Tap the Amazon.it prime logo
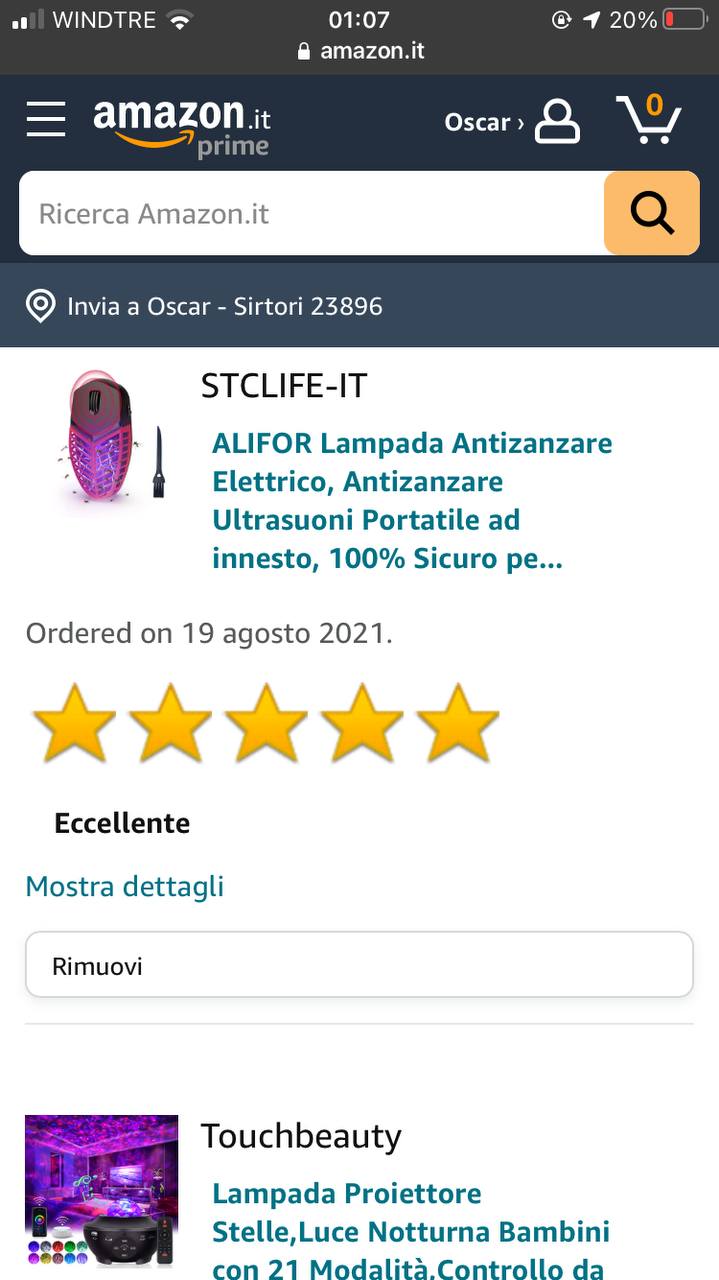This screenshot has height=1280, width=719. tap(182, 127)
